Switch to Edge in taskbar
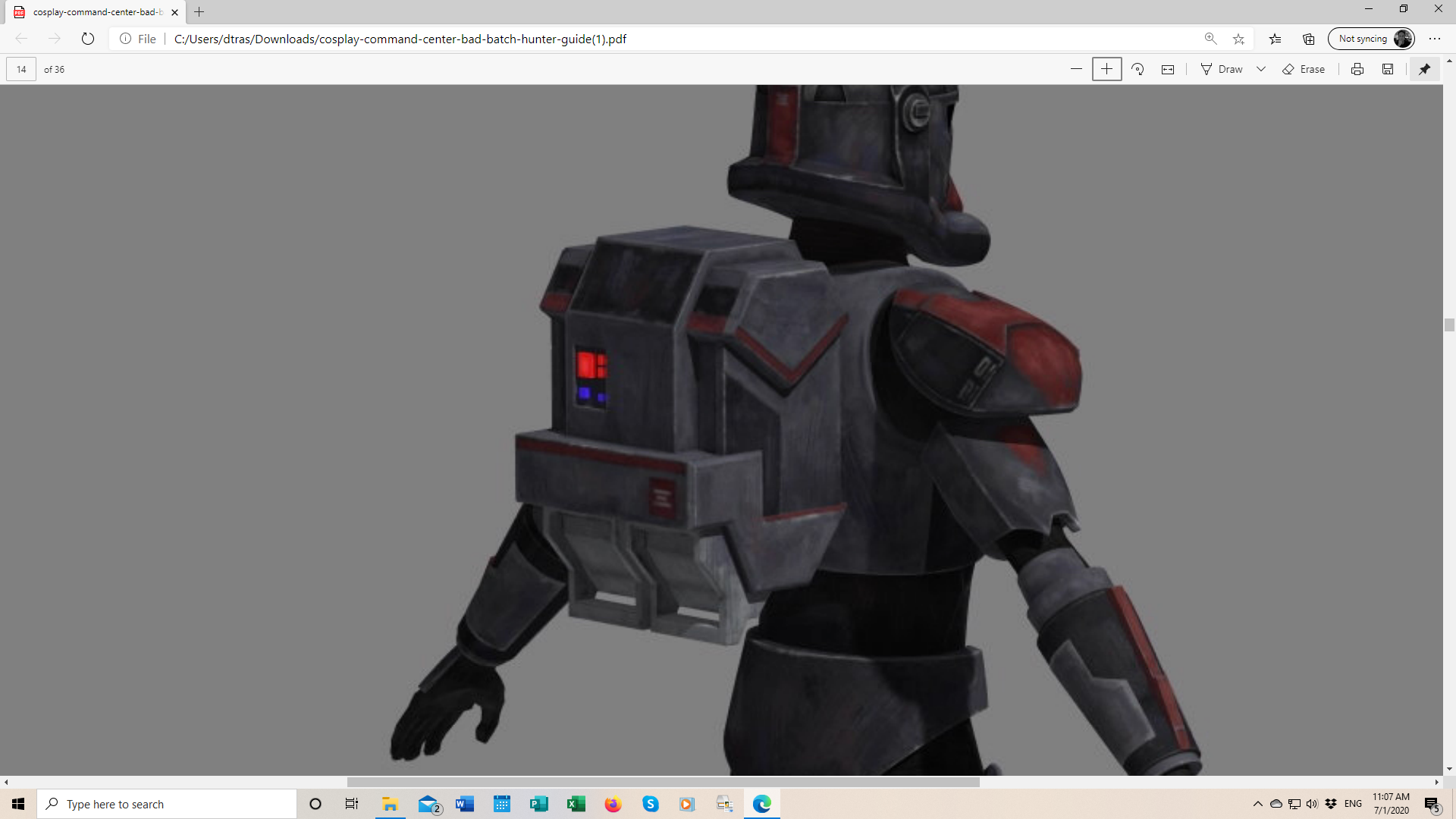Screen dimensions: 1456x819 [761, 804]
